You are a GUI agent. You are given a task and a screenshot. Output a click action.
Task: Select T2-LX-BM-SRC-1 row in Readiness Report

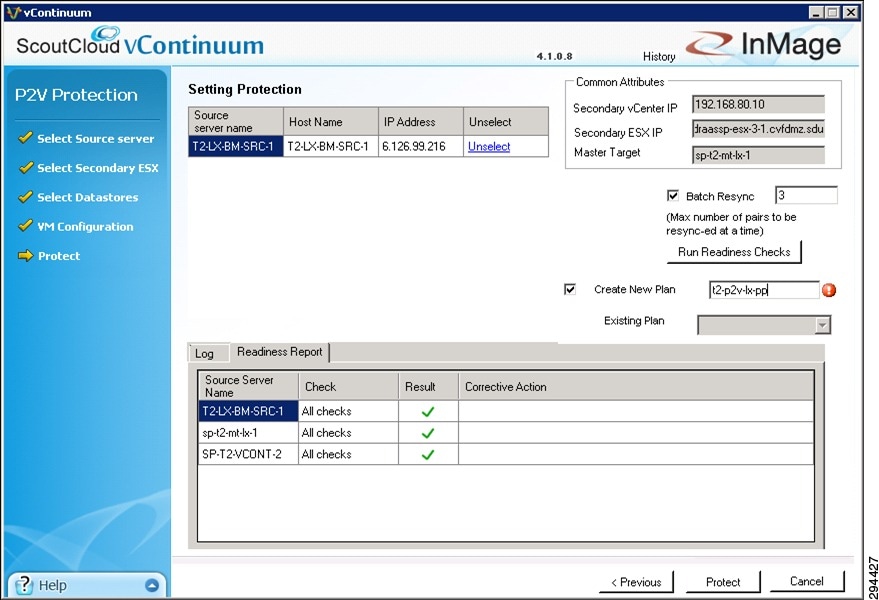506,411
